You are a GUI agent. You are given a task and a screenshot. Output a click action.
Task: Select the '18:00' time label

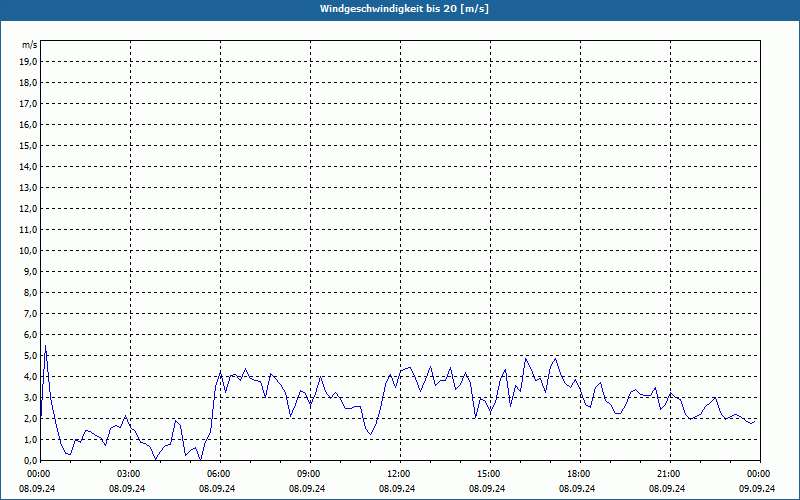581,474
